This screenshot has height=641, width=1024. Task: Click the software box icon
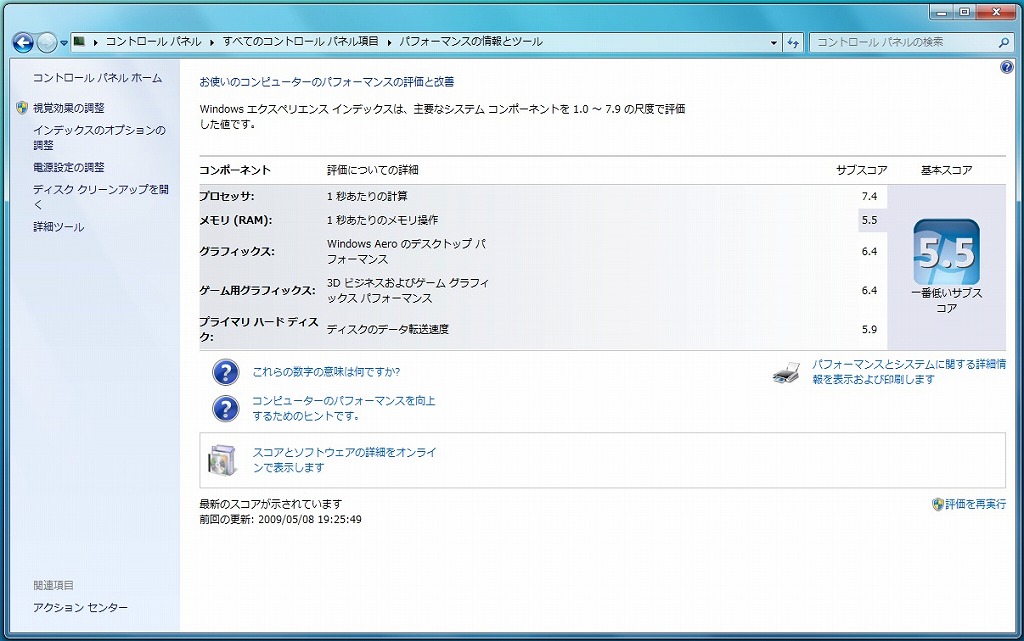pyautogui.click(x=222, y=460)
